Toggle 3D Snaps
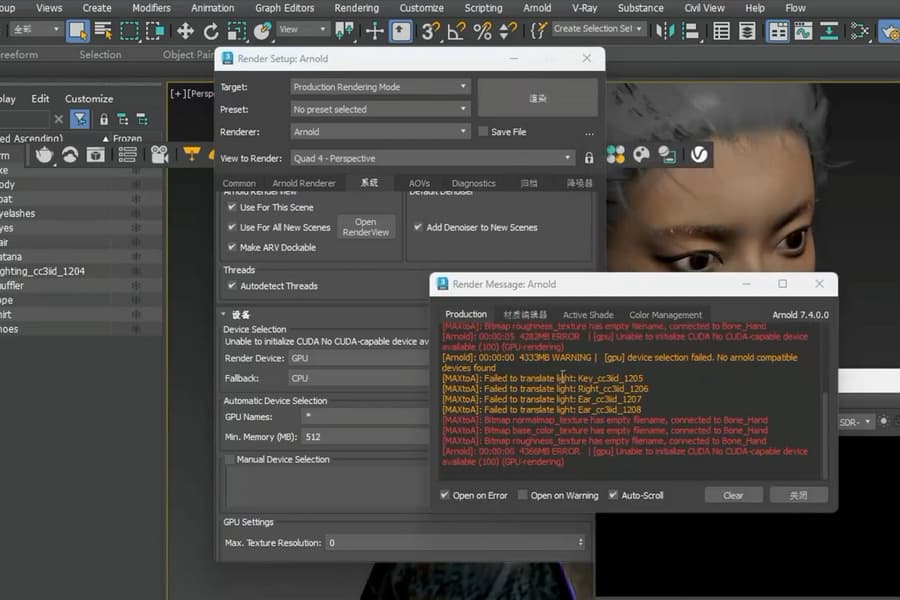Screen dimensions: 900x600 point(430,30)
